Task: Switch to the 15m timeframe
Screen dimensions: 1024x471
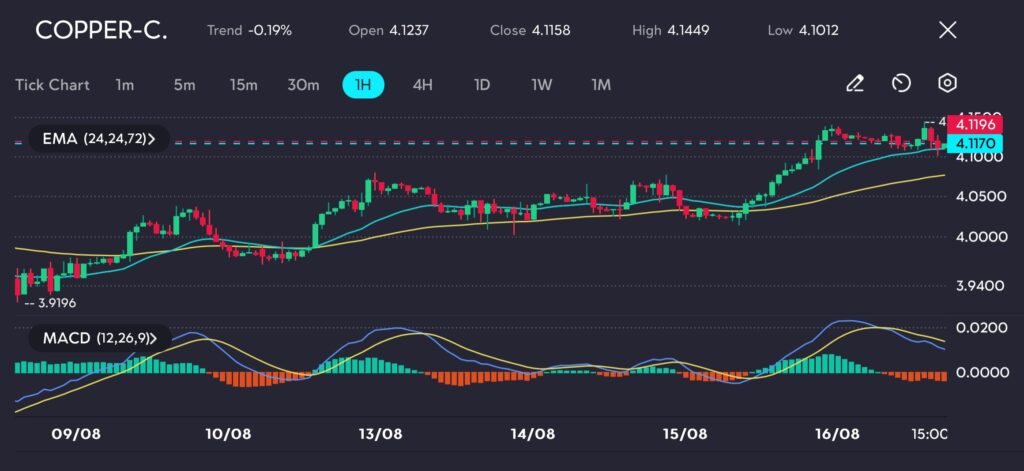Action: point(243,85)
